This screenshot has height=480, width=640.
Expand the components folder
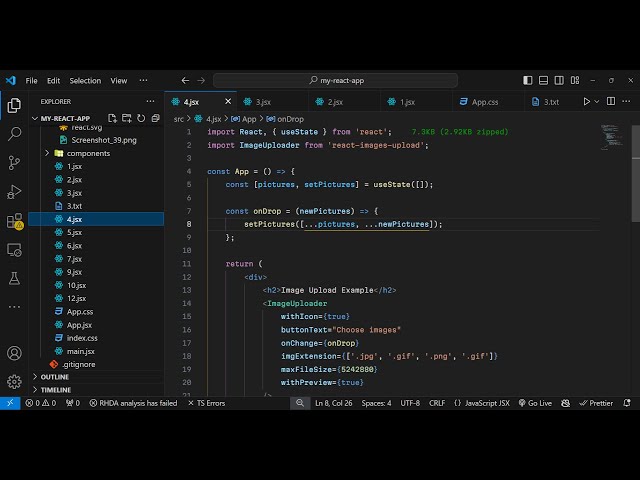point(88,153)
